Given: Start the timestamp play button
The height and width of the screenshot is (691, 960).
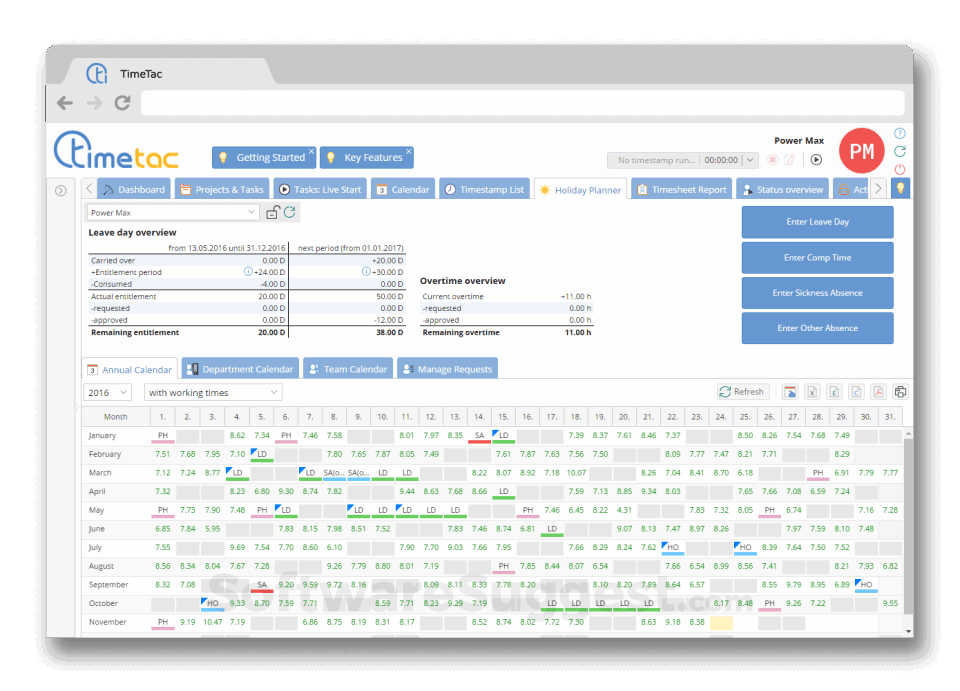Looking at the screenshot, I should coord(815,160).
